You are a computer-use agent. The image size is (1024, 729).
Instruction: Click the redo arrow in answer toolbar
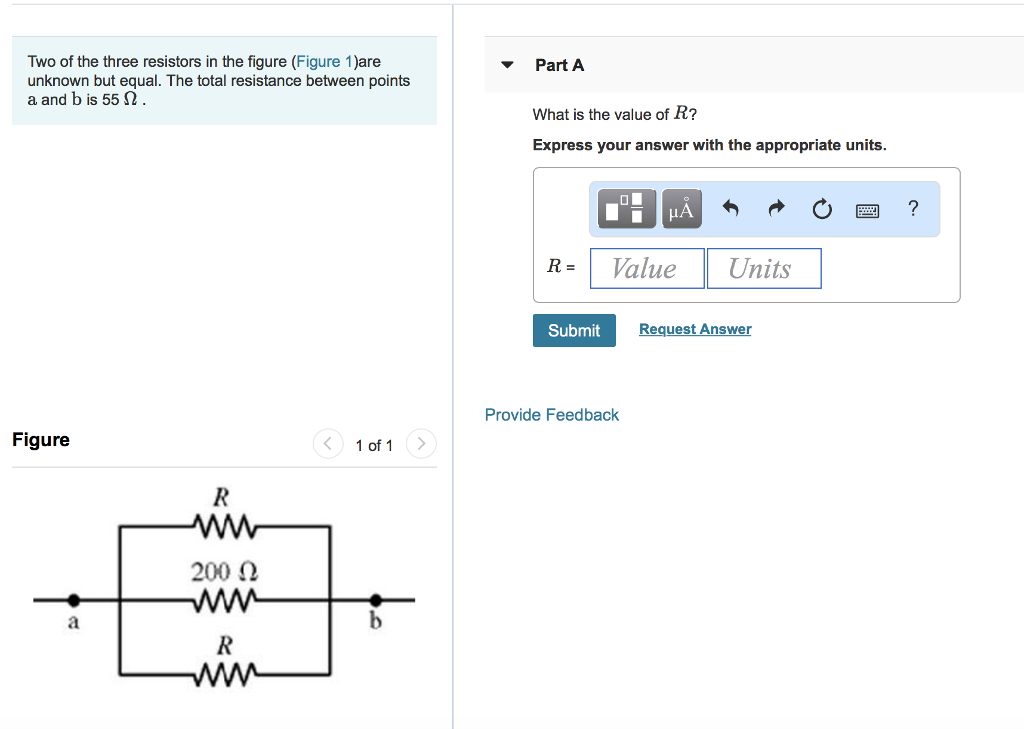point(775,208)
